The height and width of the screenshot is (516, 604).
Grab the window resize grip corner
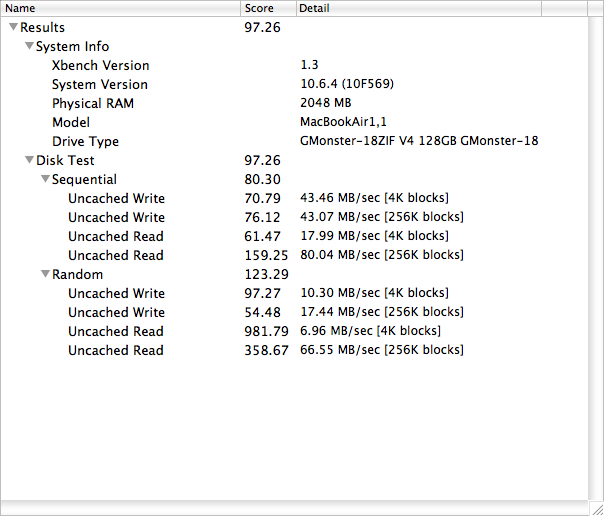click(596, 508)
